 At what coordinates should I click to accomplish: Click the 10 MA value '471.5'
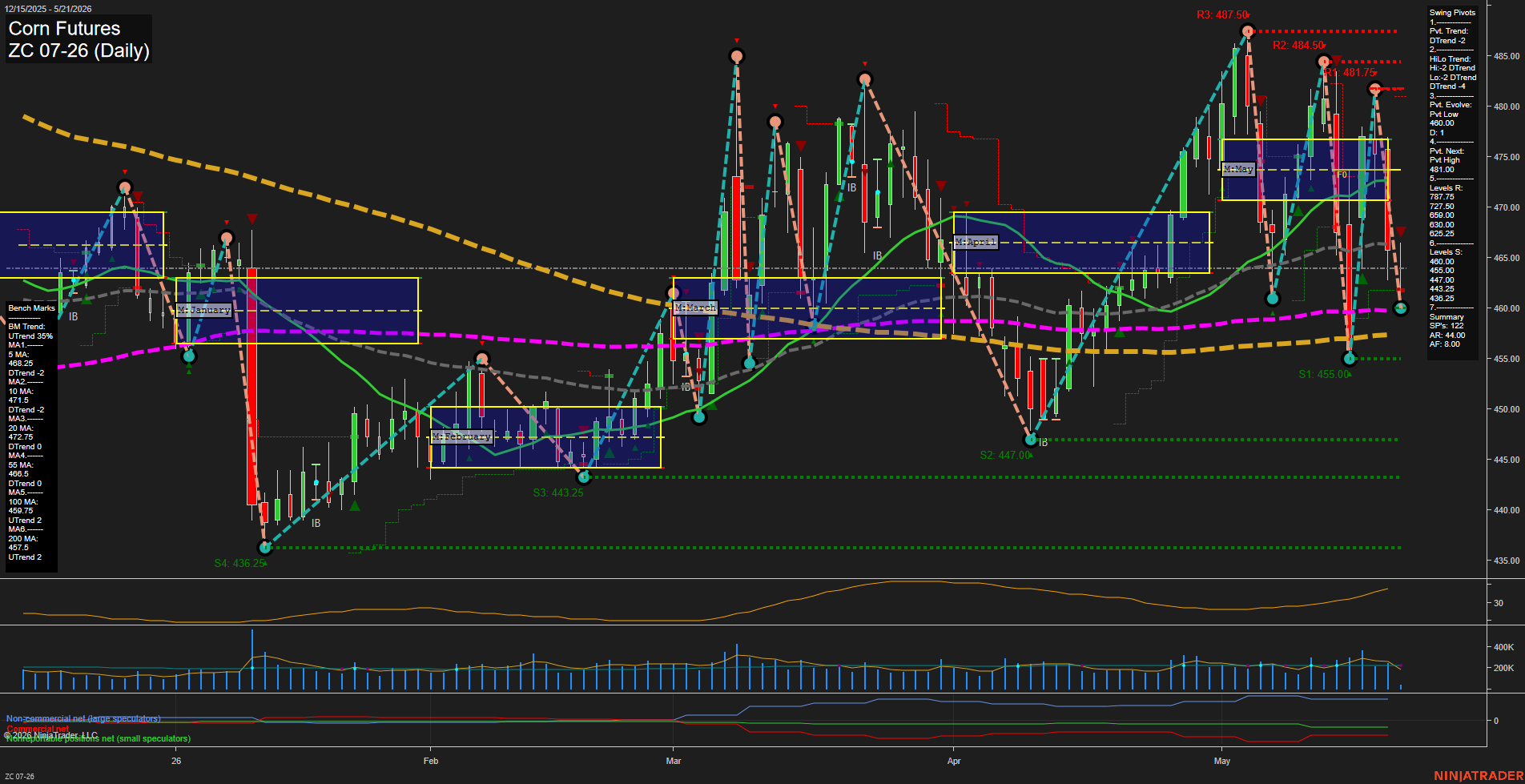[x=18, y=400]
